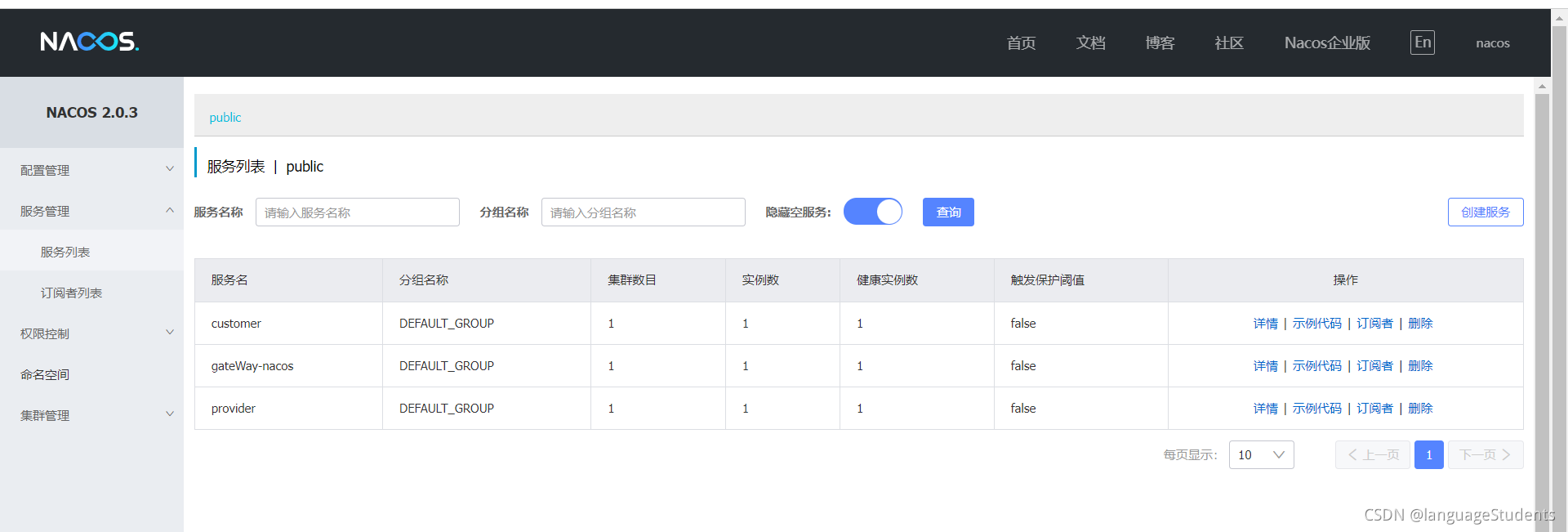
Task: Click the 查询 button
Action: coord(948,212)
